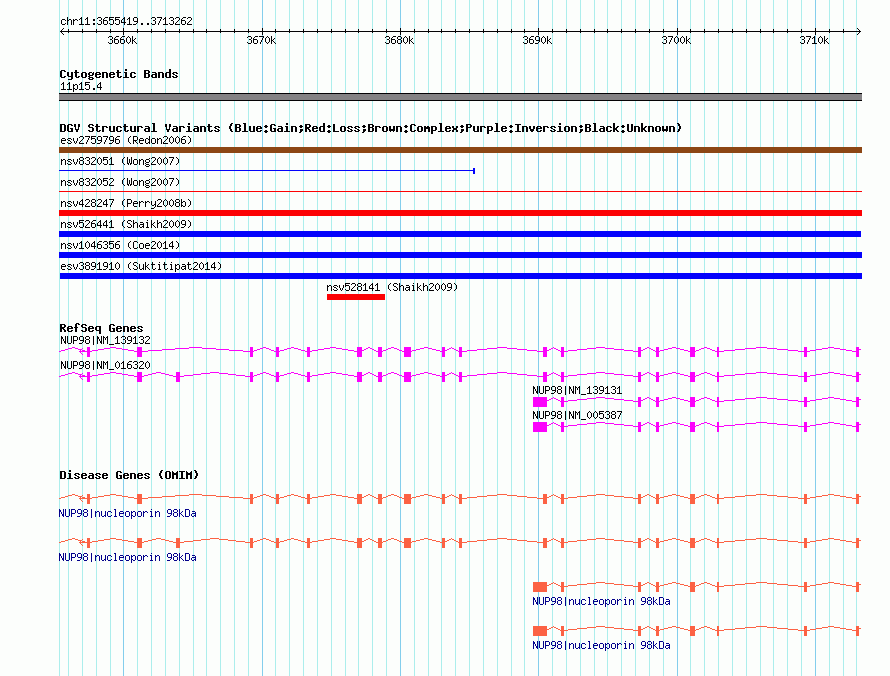
Task: Select the thick red nsv428247 Perry2008b bar
Action: 460,213
